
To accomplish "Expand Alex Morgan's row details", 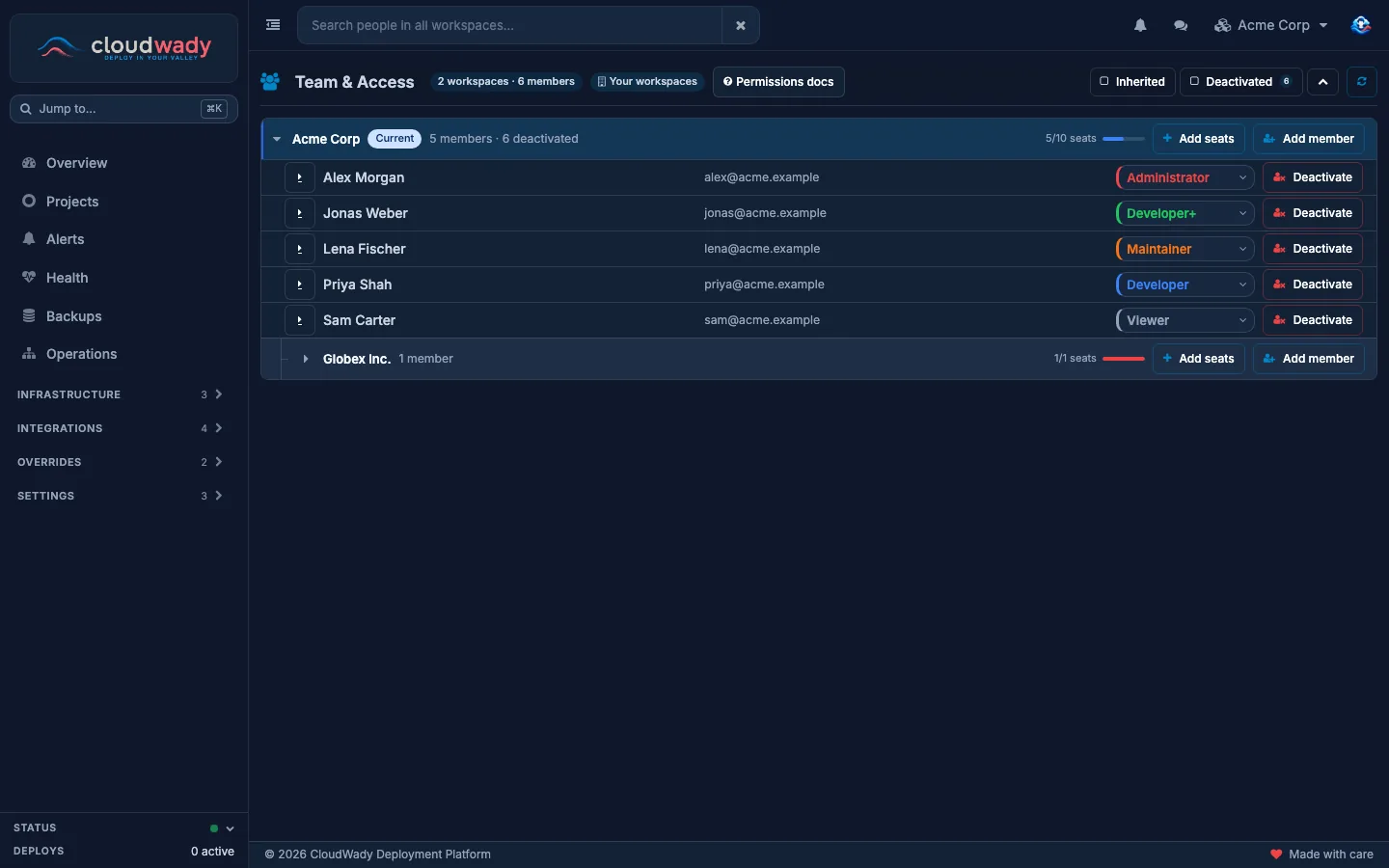I will [x=300, y=177].
